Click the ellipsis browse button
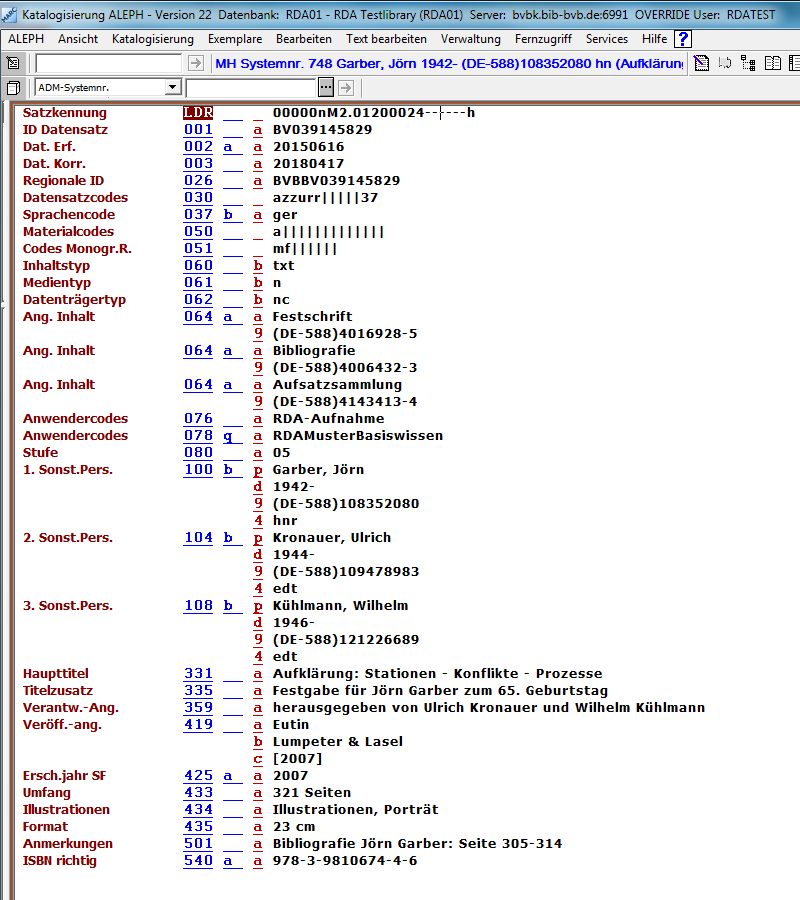The width and height of the screenshot is (800, 900). coord(325,88)
